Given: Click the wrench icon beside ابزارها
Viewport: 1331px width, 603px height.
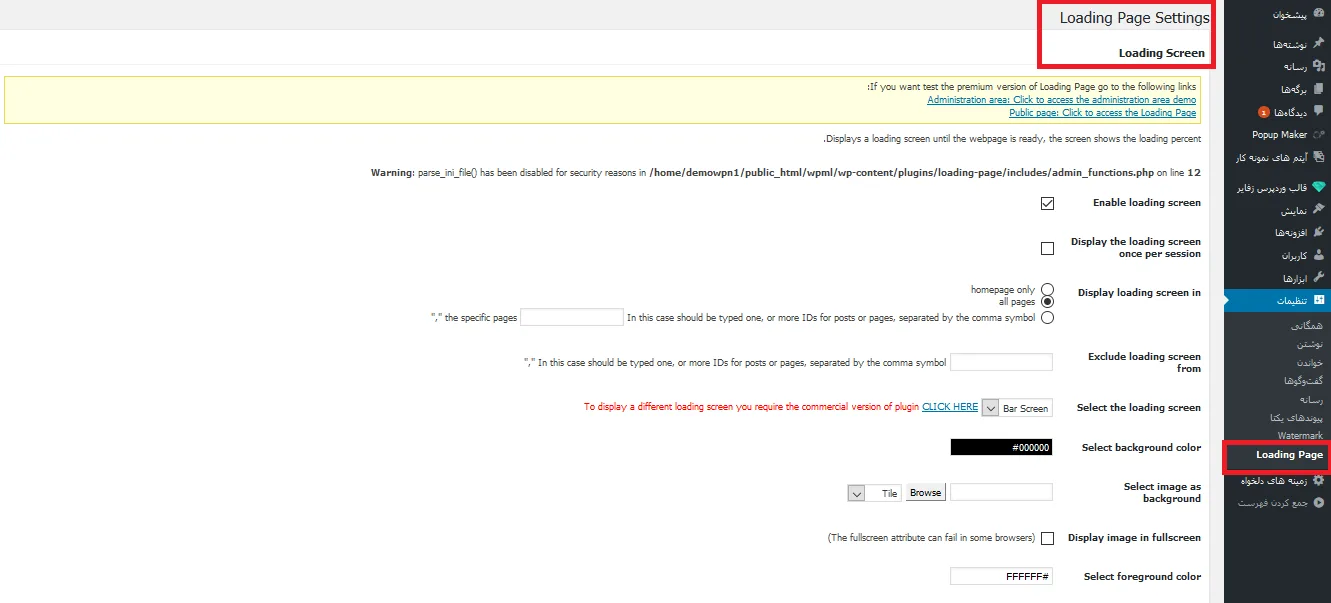Looking at the screenshot, I should pos(1318,277).
